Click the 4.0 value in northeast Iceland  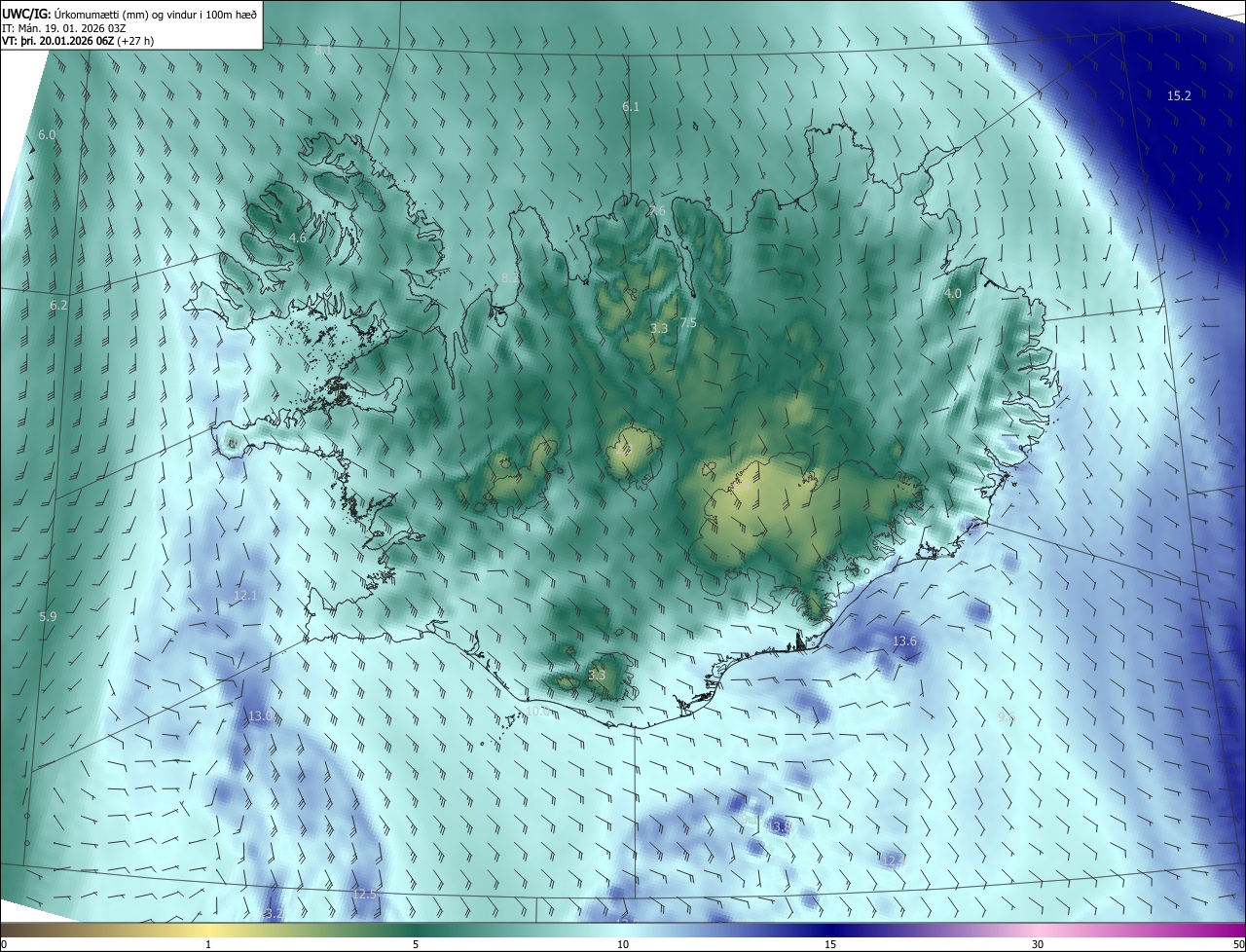(x=953, y=293)
